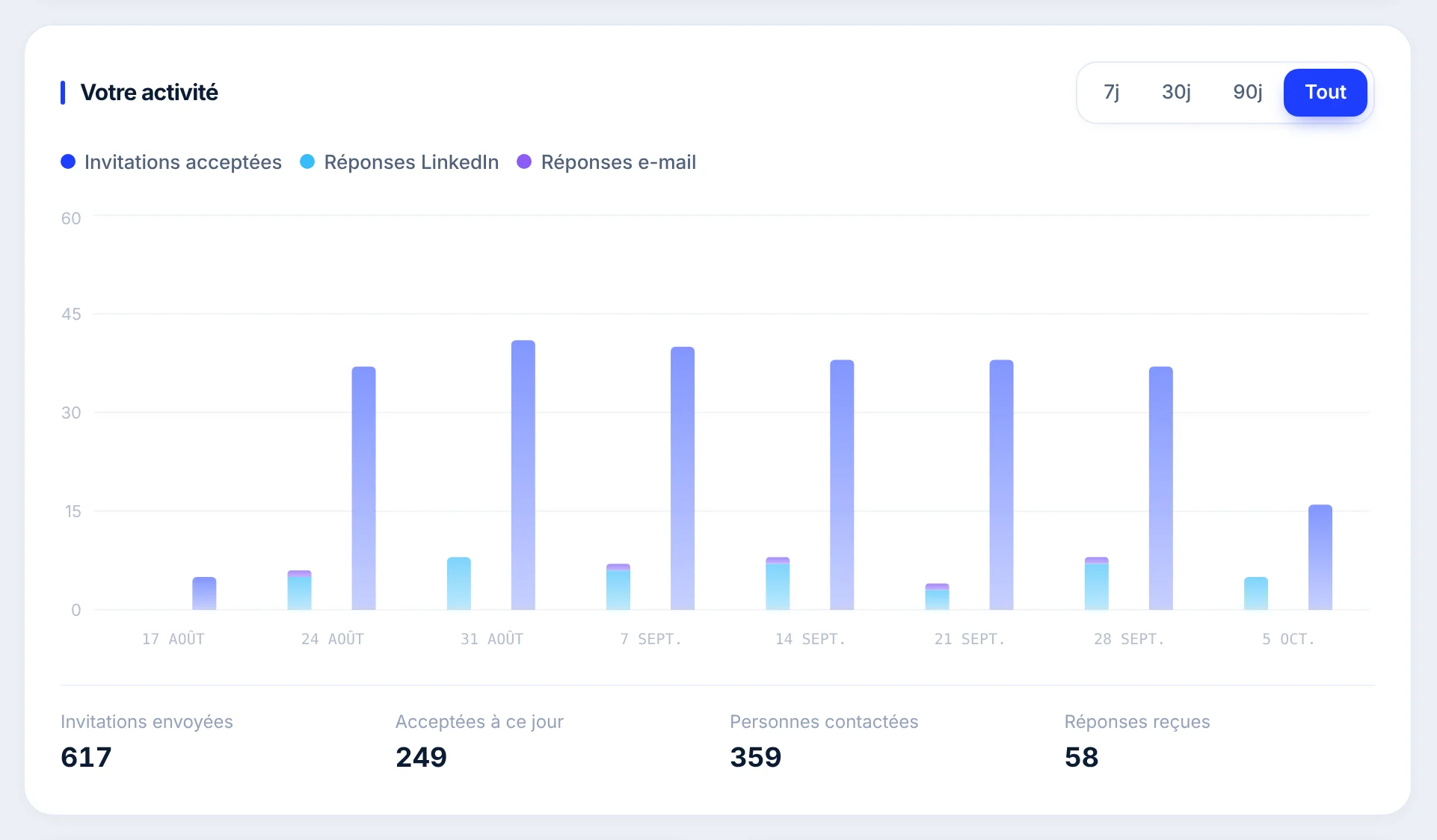Click the 14 SEPT. axis label
The image size is (1437, 840).
coord(810,639)
